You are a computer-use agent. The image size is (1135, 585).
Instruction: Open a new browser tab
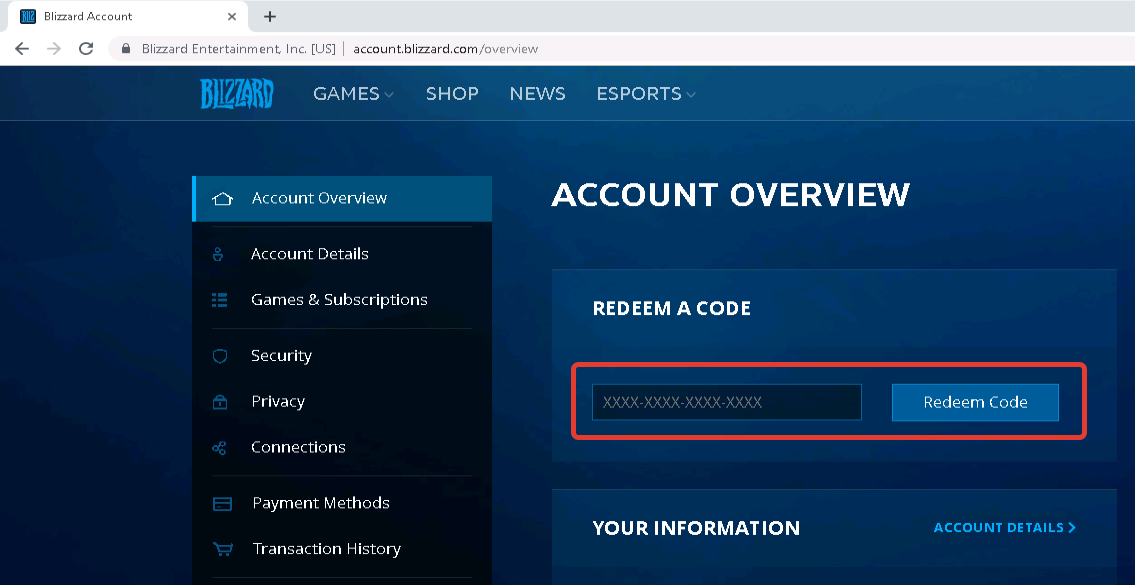270,16
